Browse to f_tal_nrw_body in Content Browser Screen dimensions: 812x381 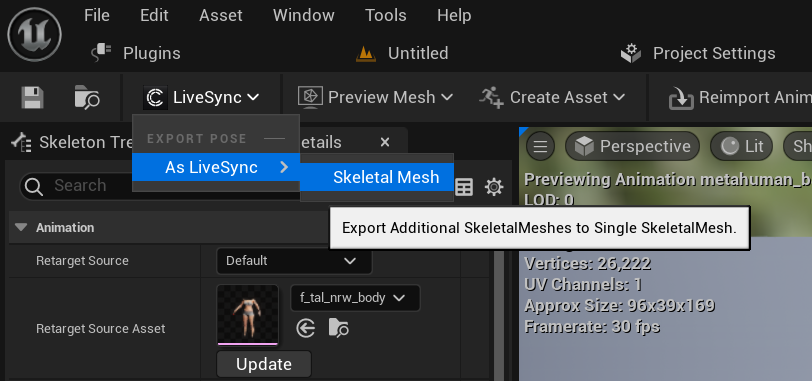point(339,328)
